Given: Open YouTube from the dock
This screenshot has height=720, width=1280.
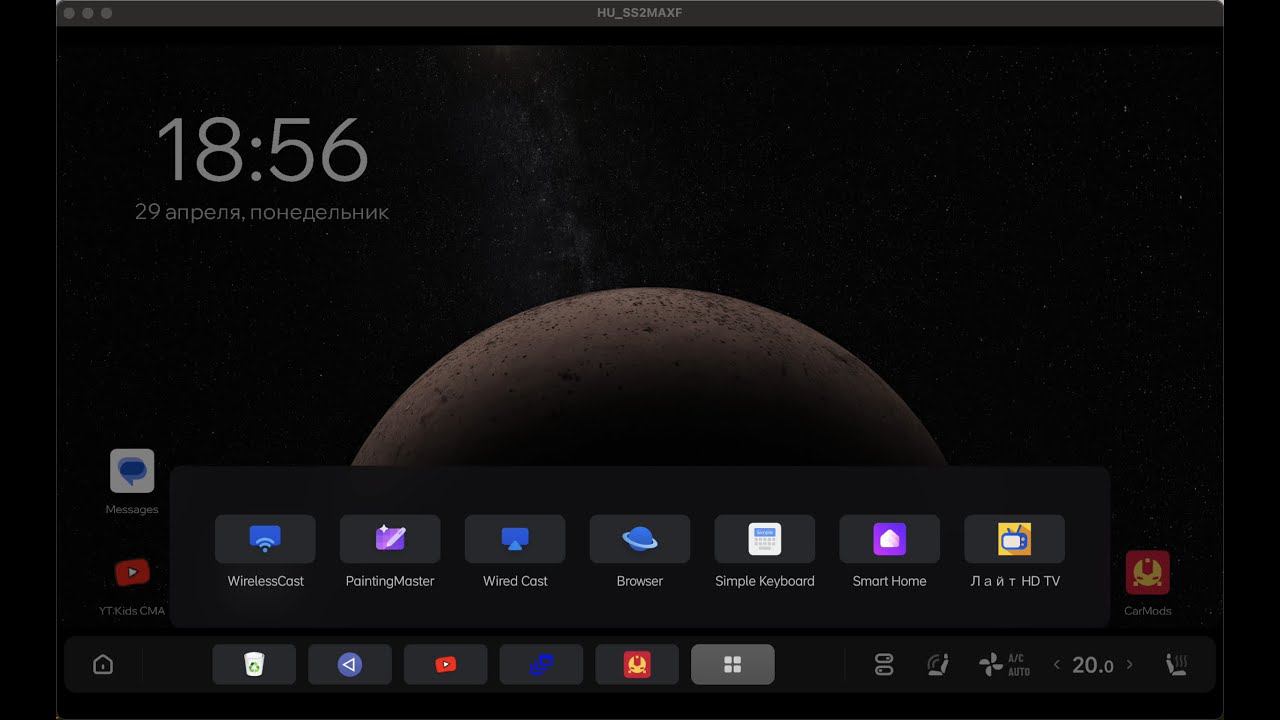Looking at the screenshot, I should 446,665.
